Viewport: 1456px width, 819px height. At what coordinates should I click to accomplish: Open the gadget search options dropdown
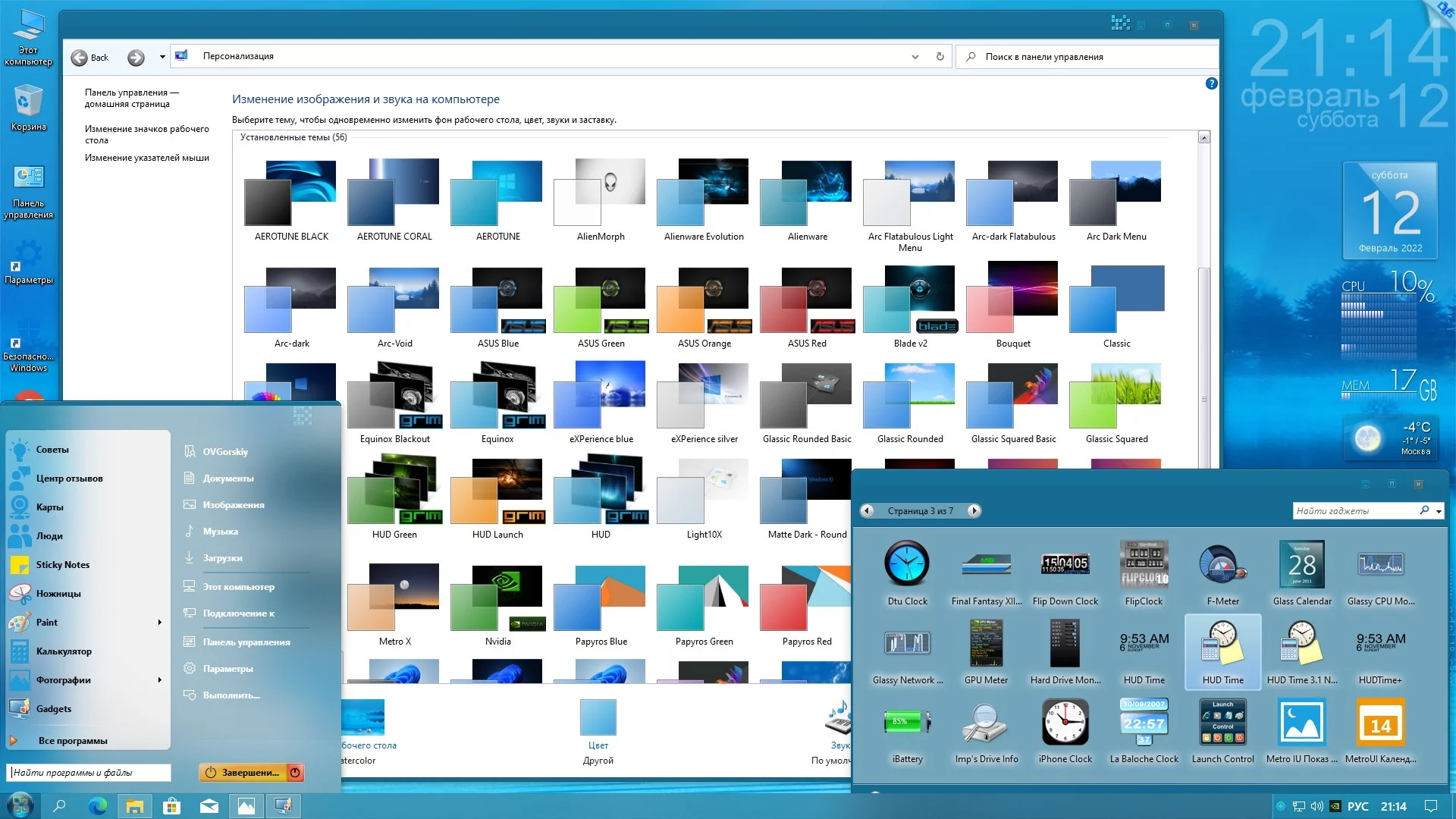coord(1439,512)
